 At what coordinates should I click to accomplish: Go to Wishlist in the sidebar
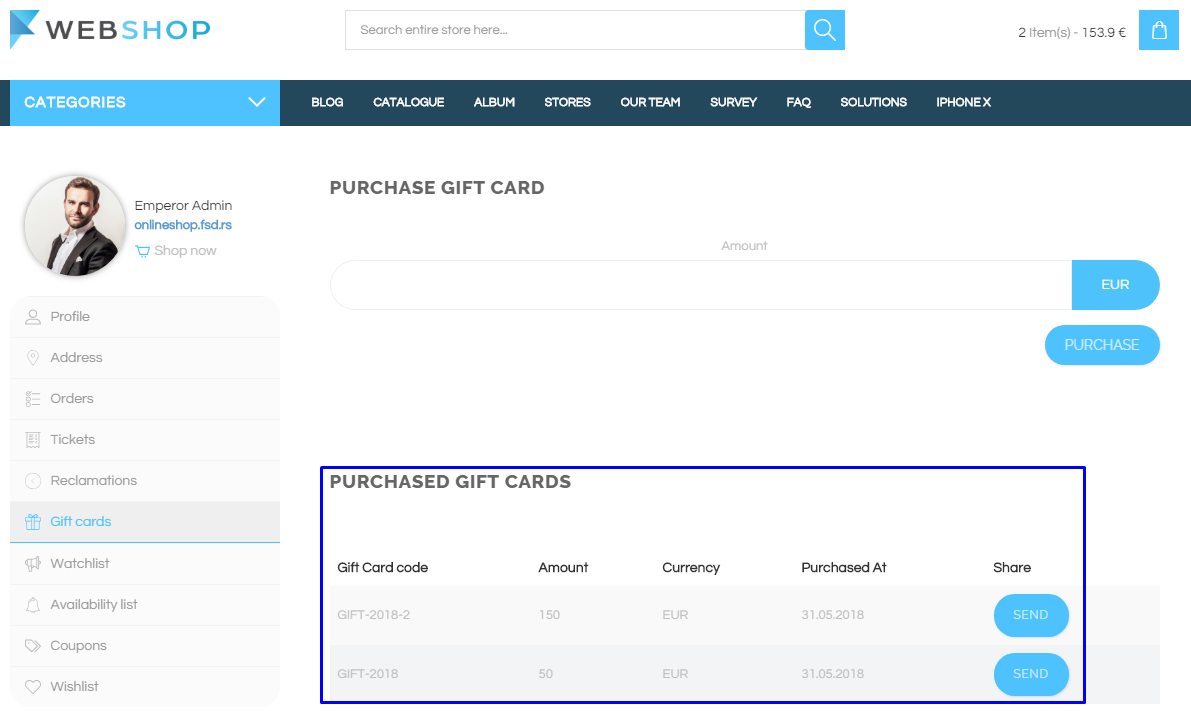click(x=145, y=687)
